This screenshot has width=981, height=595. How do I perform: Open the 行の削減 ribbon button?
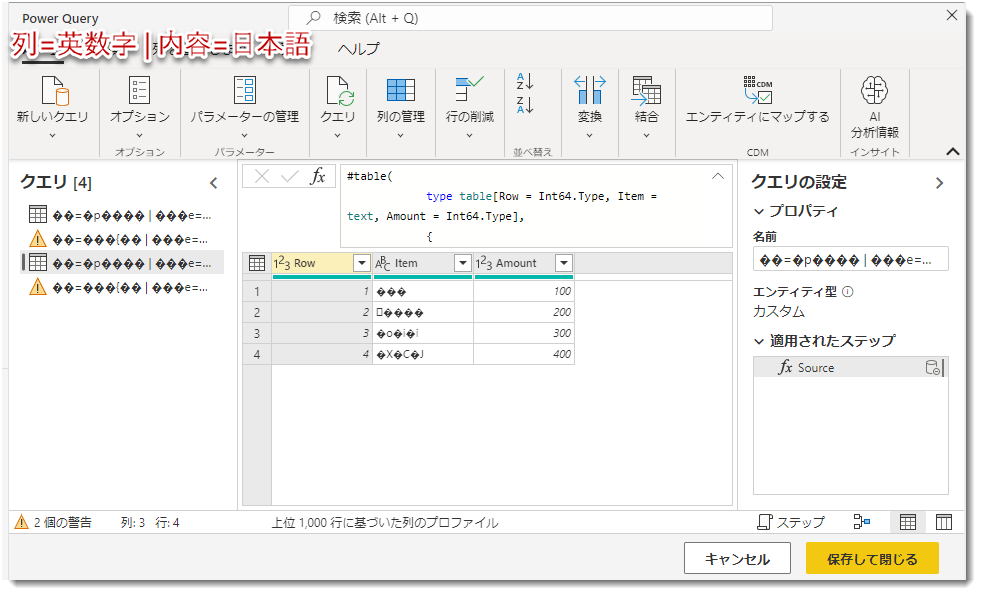[x=469, y=106]
